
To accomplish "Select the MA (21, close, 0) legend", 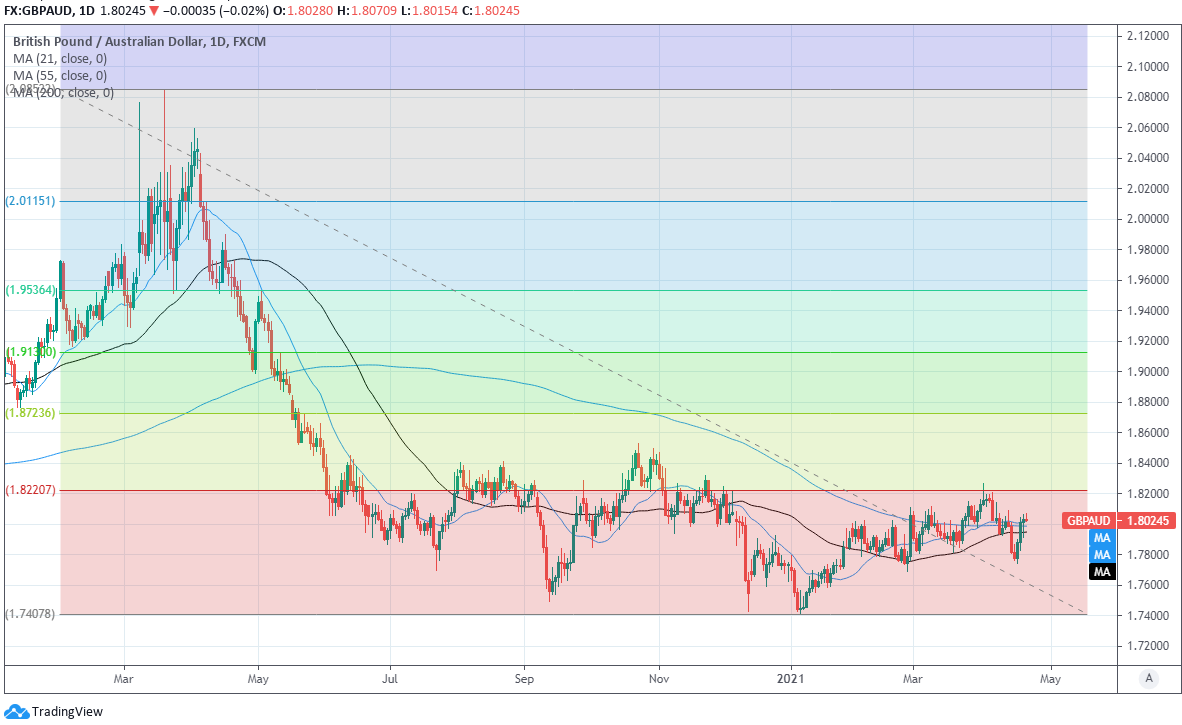I will (61, 59).
